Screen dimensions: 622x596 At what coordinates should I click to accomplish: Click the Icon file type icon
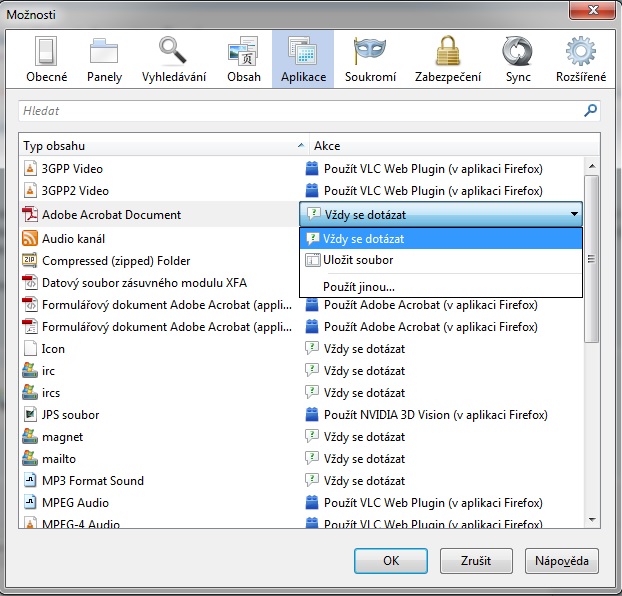point(30,348)
